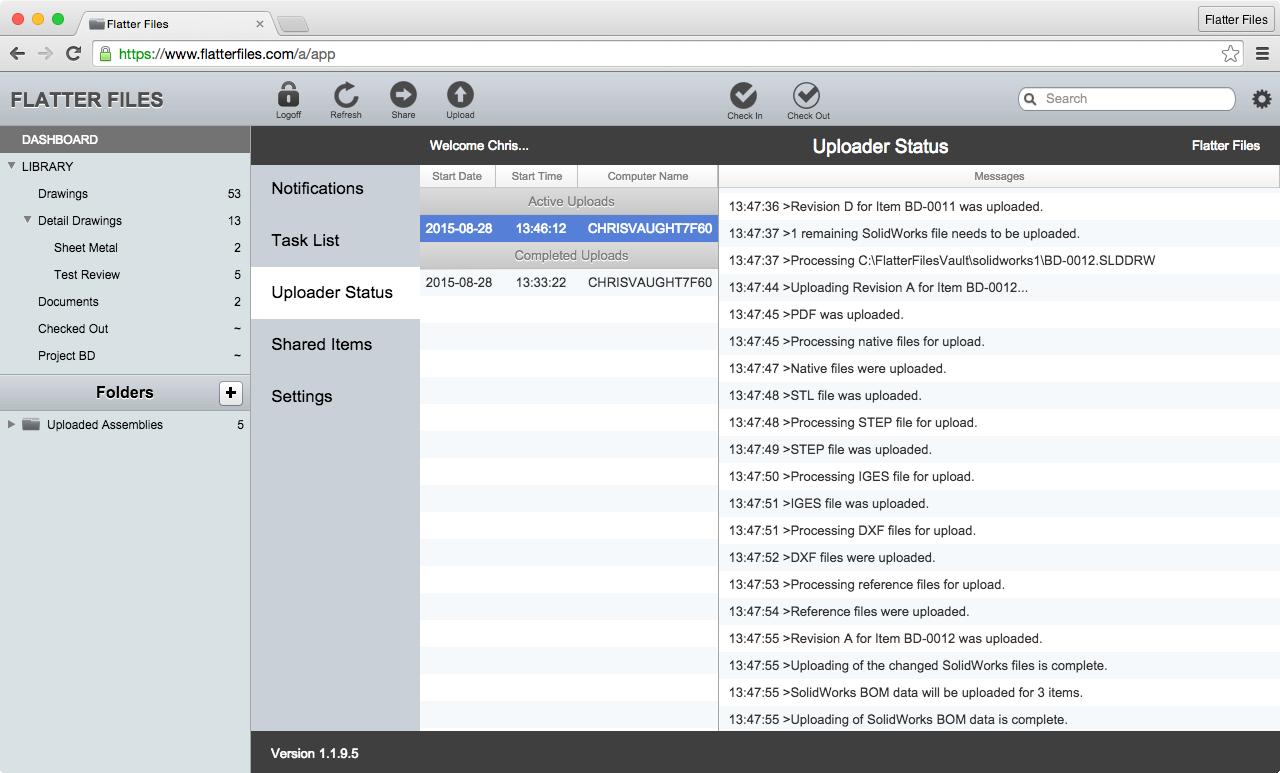The width and height of the screenshot is (1280, 773).
Task: Close the Flatter Files browser tab
Action: (260, 23)
